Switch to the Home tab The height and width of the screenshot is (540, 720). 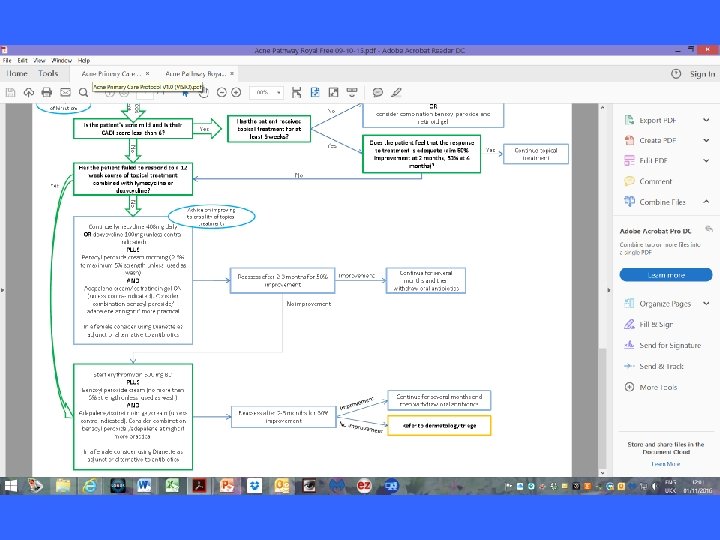[x=17, y=73]
